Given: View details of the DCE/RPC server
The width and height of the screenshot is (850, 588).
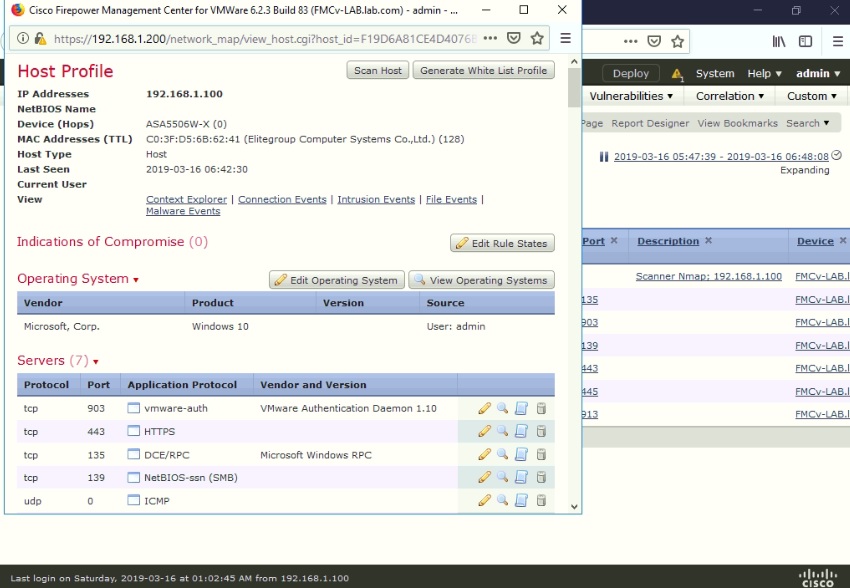Looking at the screenshot, I should (503, 455).
